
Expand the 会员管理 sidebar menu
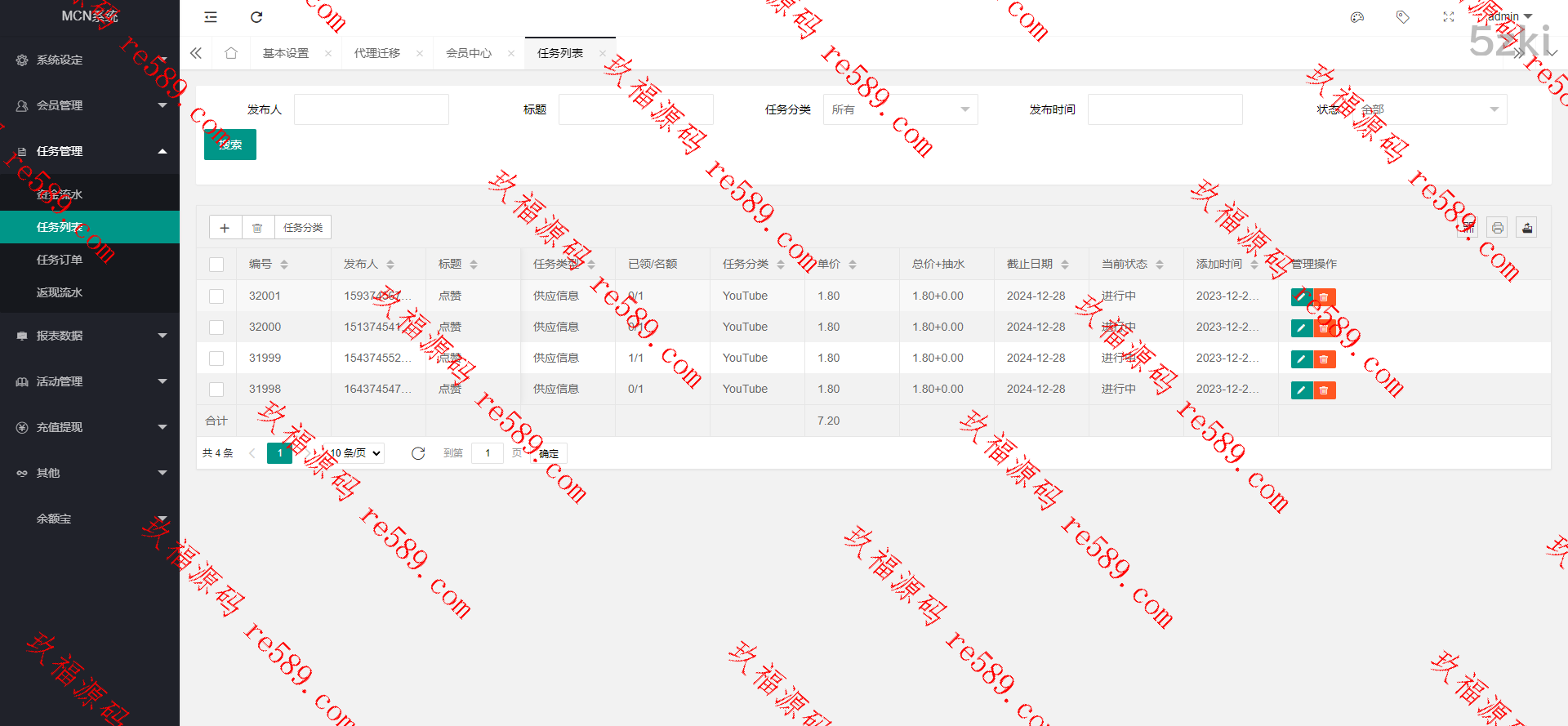click(90, 105)
